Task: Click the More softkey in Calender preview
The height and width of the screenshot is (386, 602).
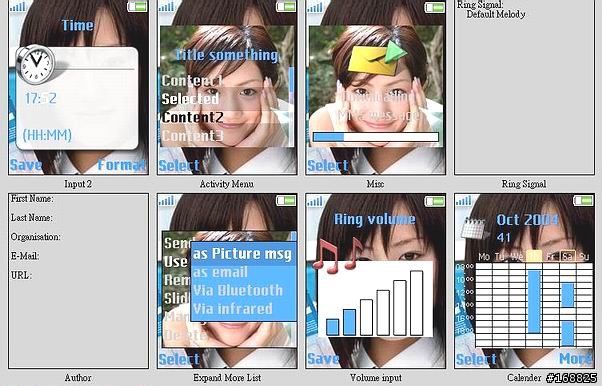Action: (575, 359)
